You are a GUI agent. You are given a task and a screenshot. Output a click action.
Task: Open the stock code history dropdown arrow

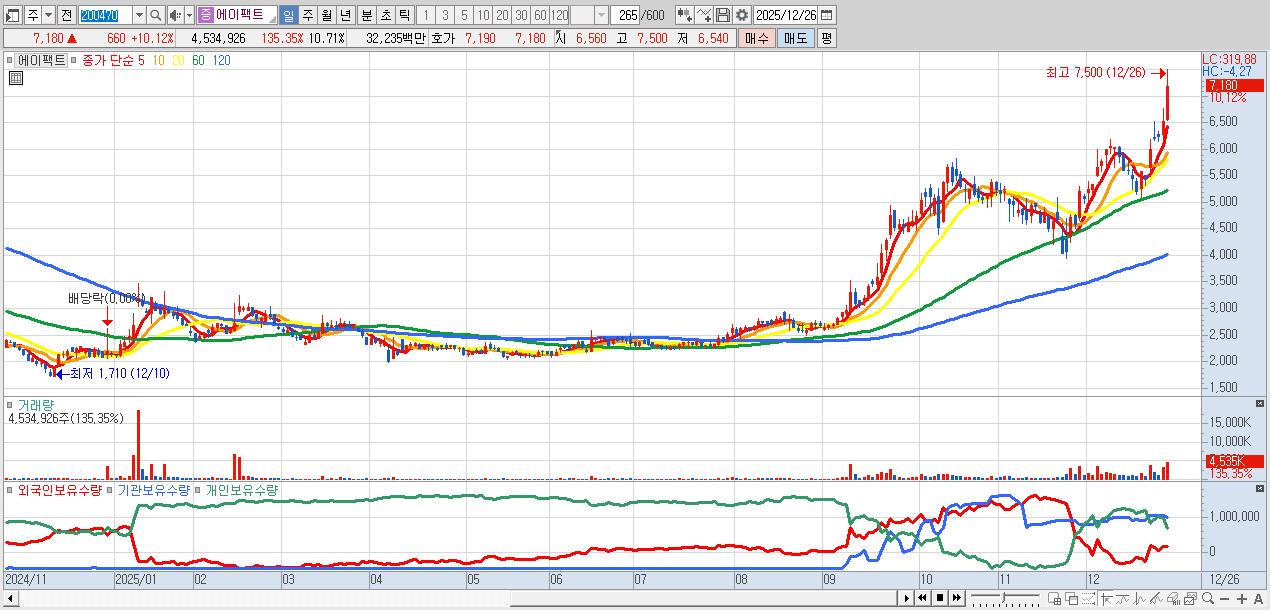[x=138, y=15]
